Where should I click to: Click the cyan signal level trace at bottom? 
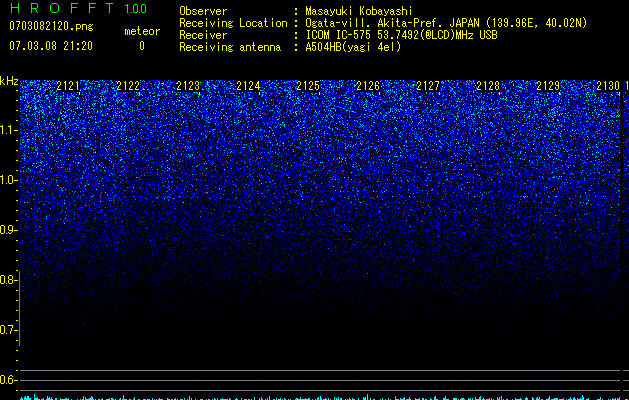click(321, 398)
